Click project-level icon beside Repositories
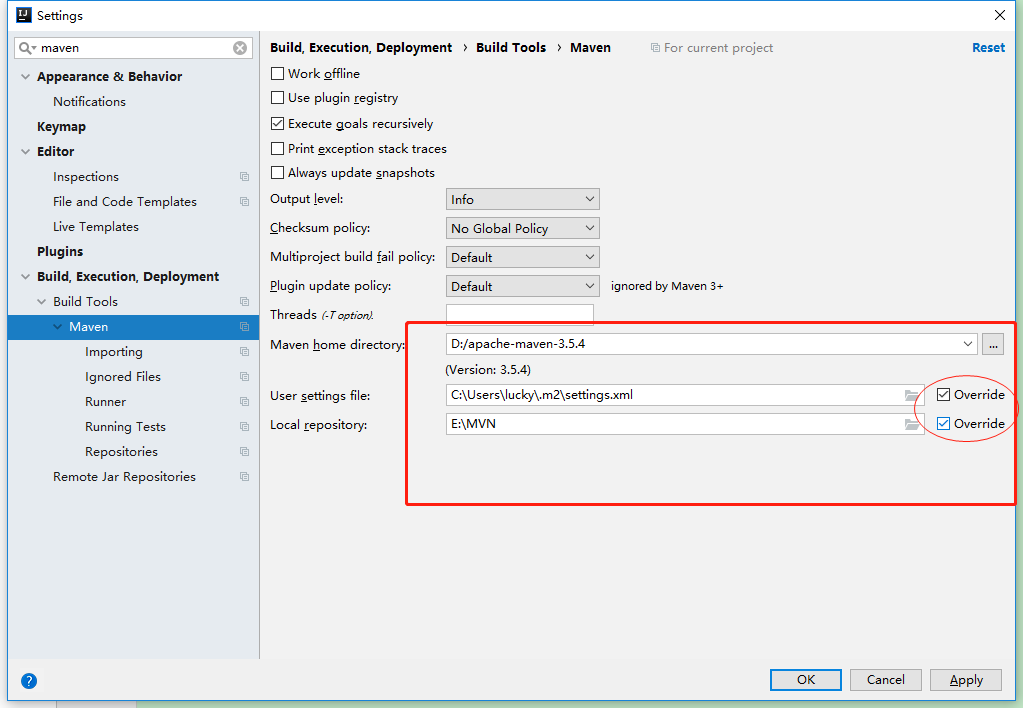This screenshot has width=1023, height=708. click(245, 452)
